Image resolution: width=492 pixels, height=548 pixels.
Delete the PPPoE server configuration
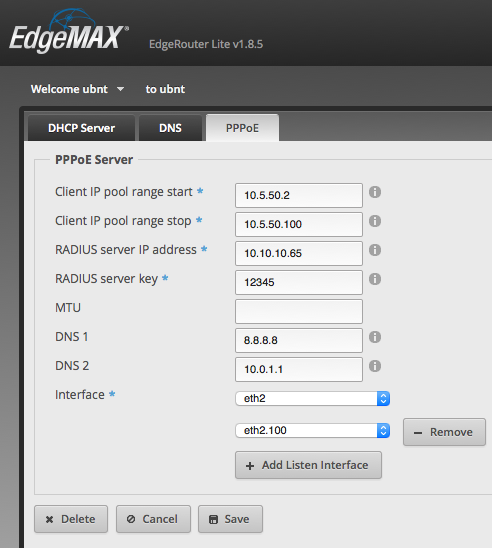[x=71, y=519]
